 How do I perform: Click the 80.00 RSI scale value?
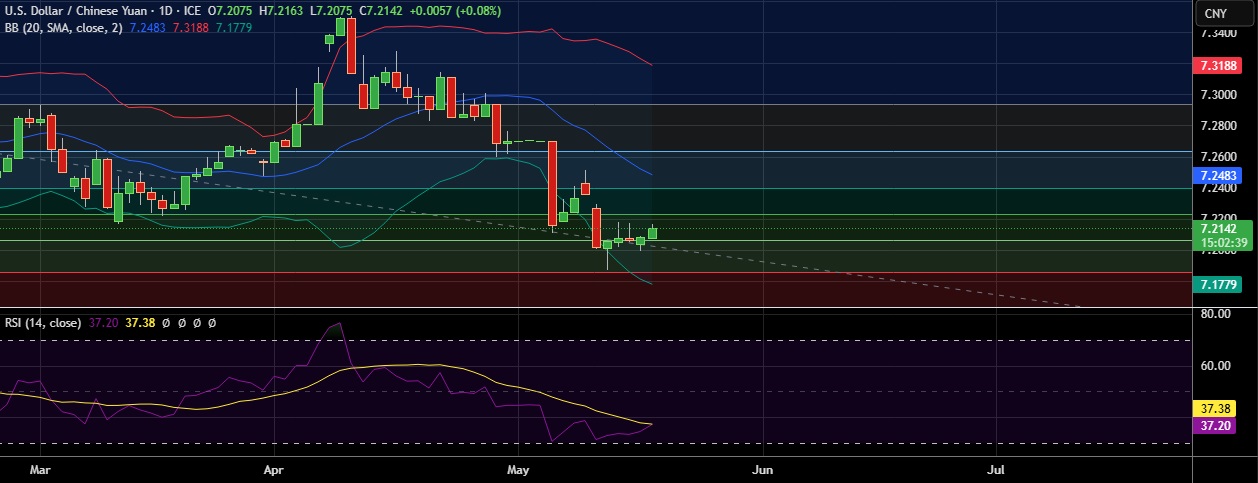(1216, 314)
